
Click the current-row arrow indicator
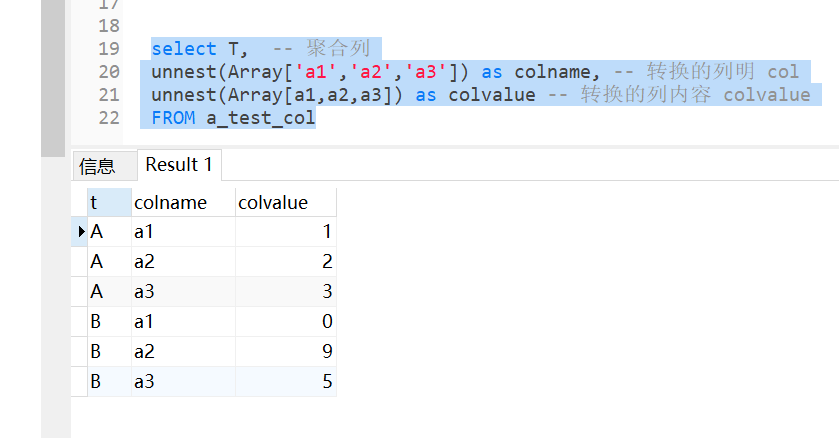81,232
